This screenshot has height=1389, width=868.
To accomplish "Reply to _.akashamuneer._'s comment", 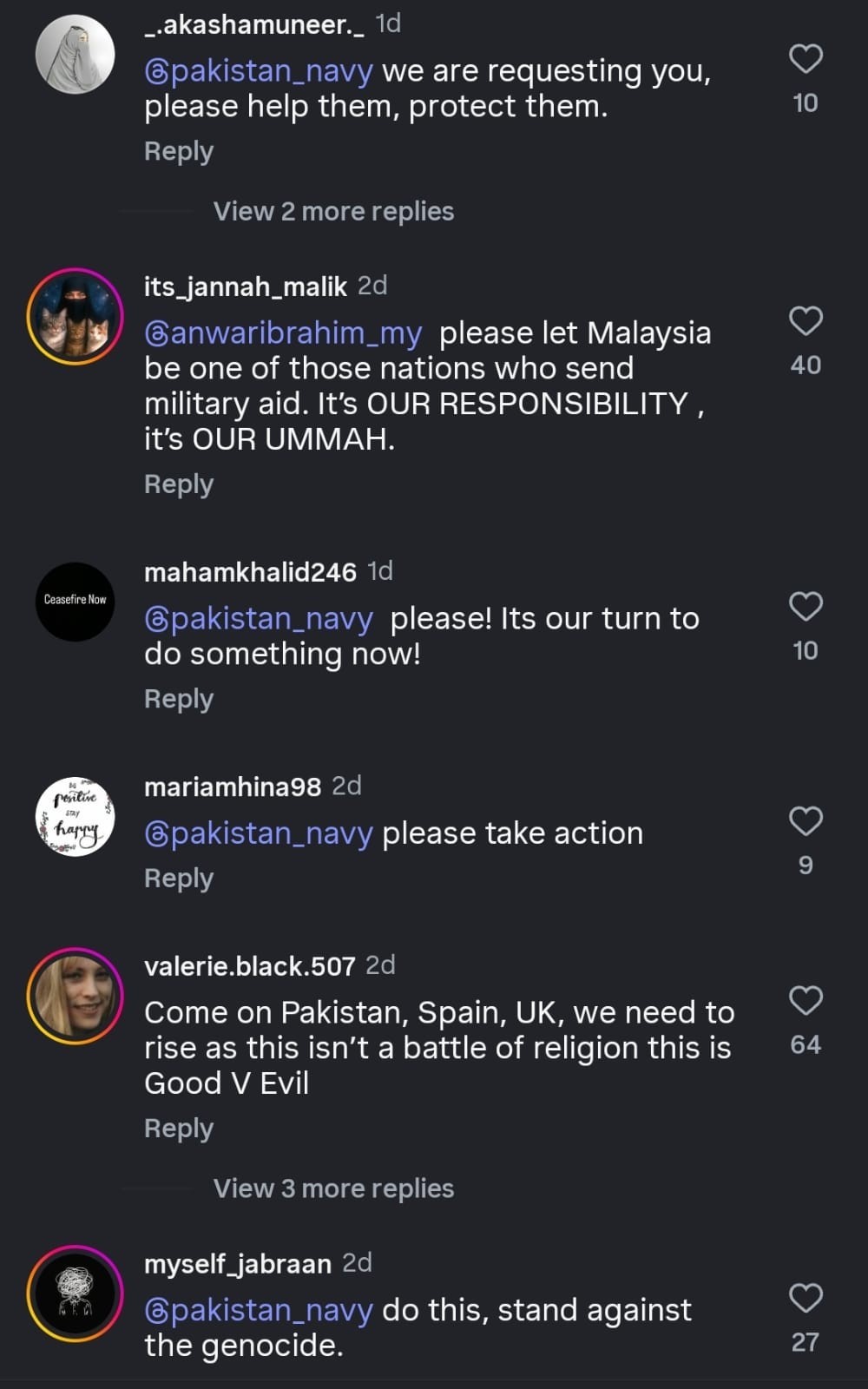I will (x=179, y=151).
